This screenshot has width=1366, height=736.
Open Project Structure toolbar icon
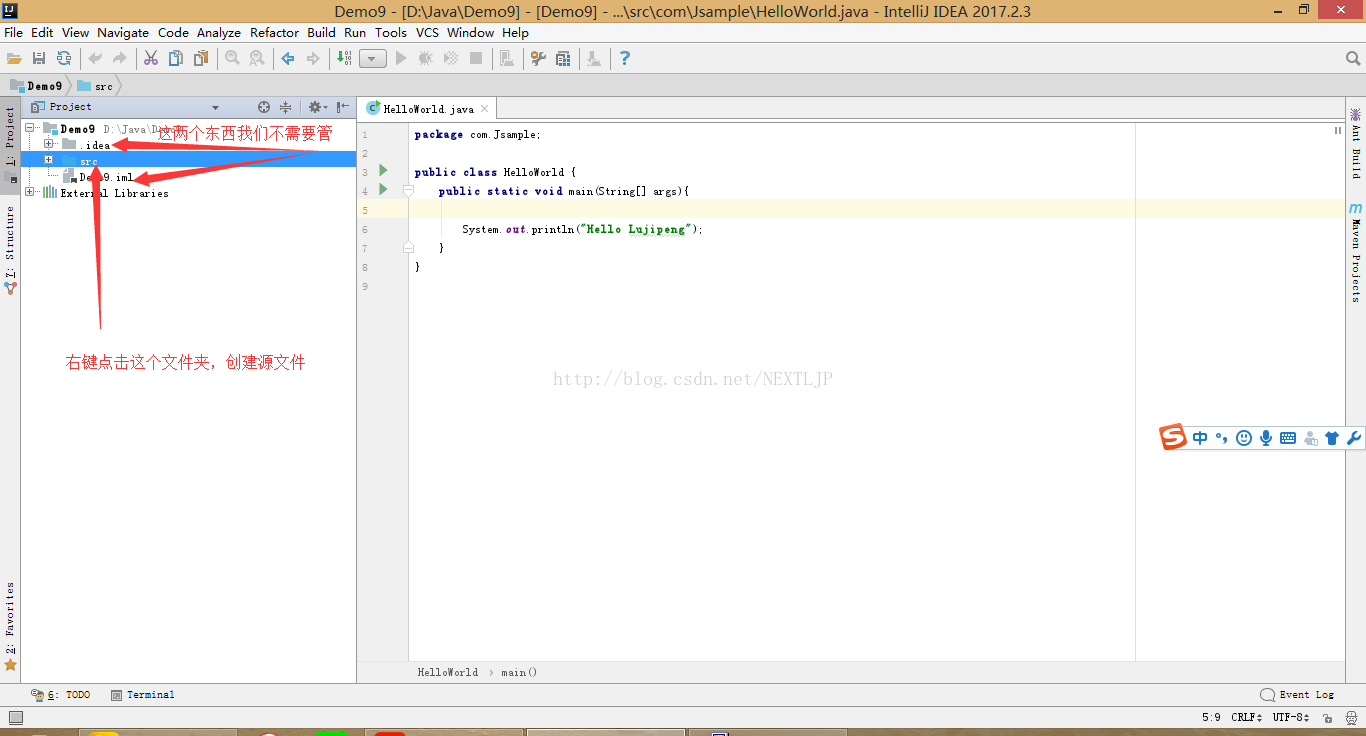coord(563,58)
